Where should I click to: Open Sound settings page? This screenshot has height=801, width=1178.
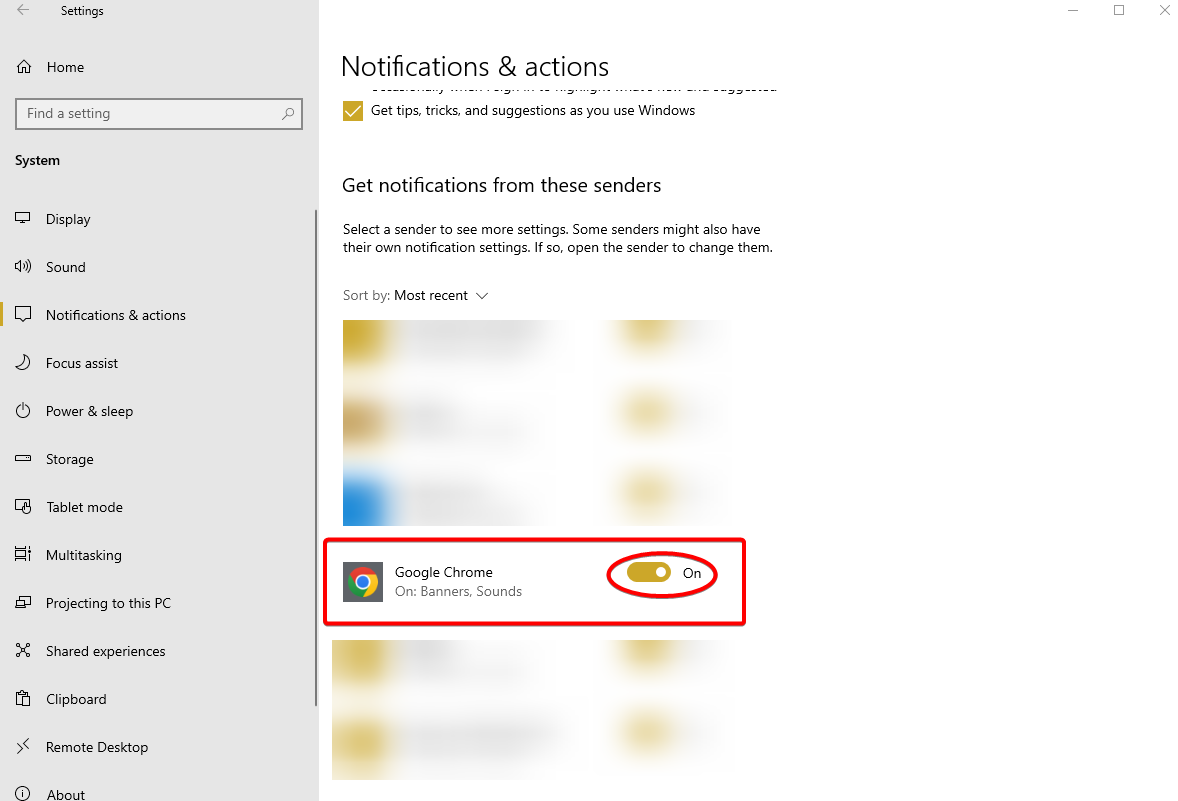coord(65,267)
